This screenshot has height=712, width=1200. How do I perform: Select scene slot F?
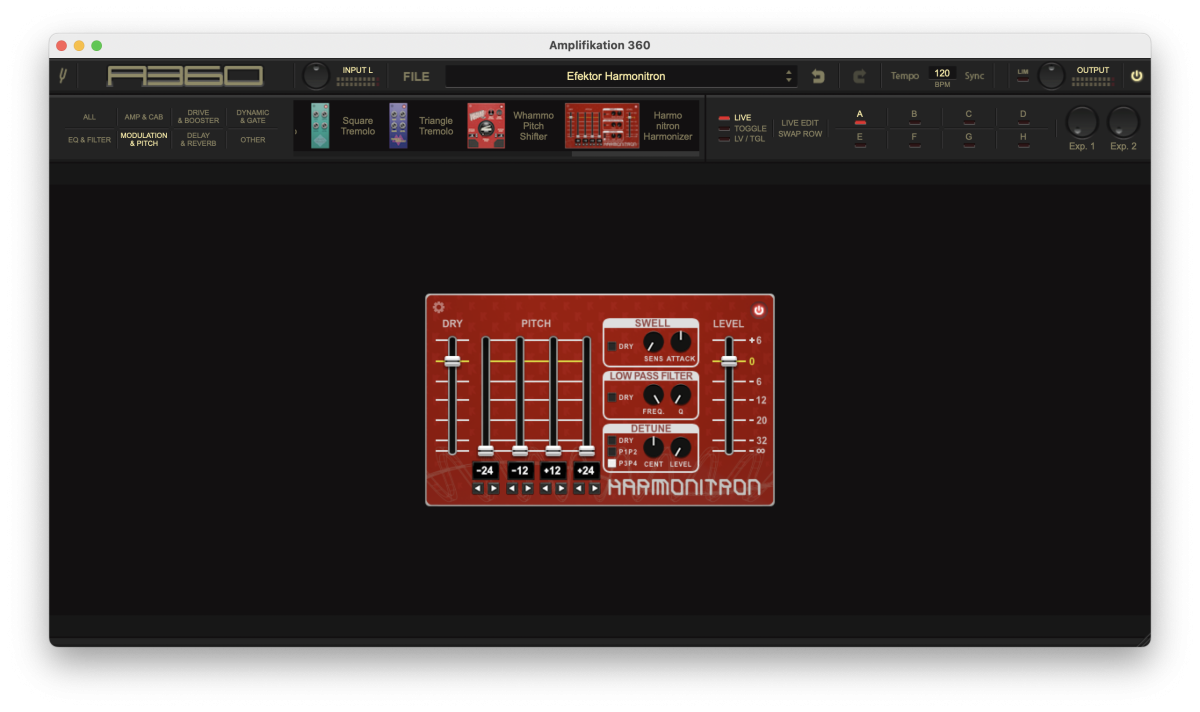914,140
